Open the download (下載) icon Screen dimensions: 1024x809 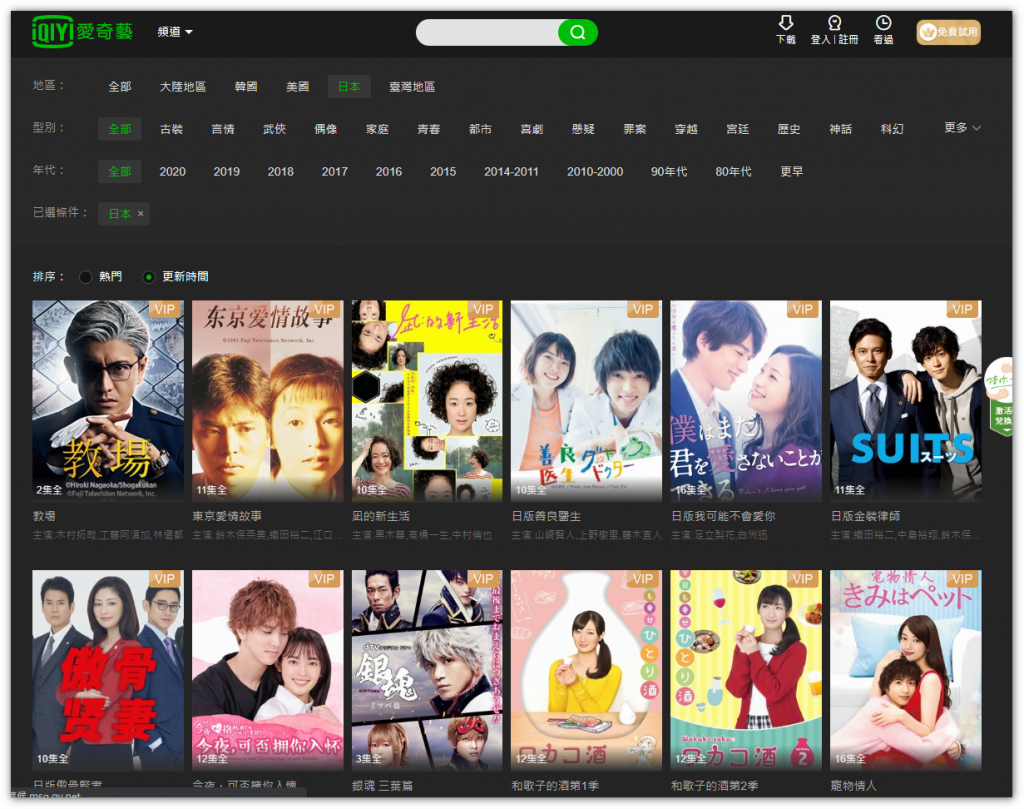pyautogui.click(x=786, y=30)
